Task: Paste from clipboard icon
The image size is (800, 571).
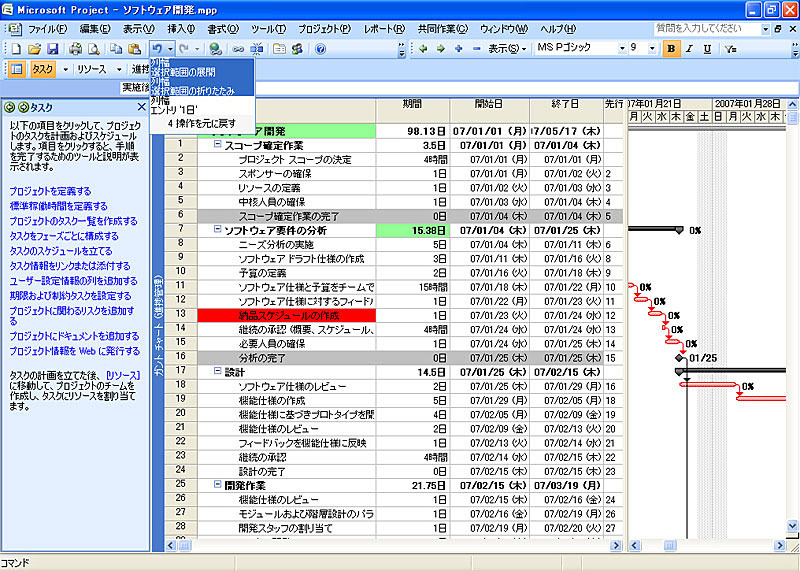Action: click(x=135, y=49)
